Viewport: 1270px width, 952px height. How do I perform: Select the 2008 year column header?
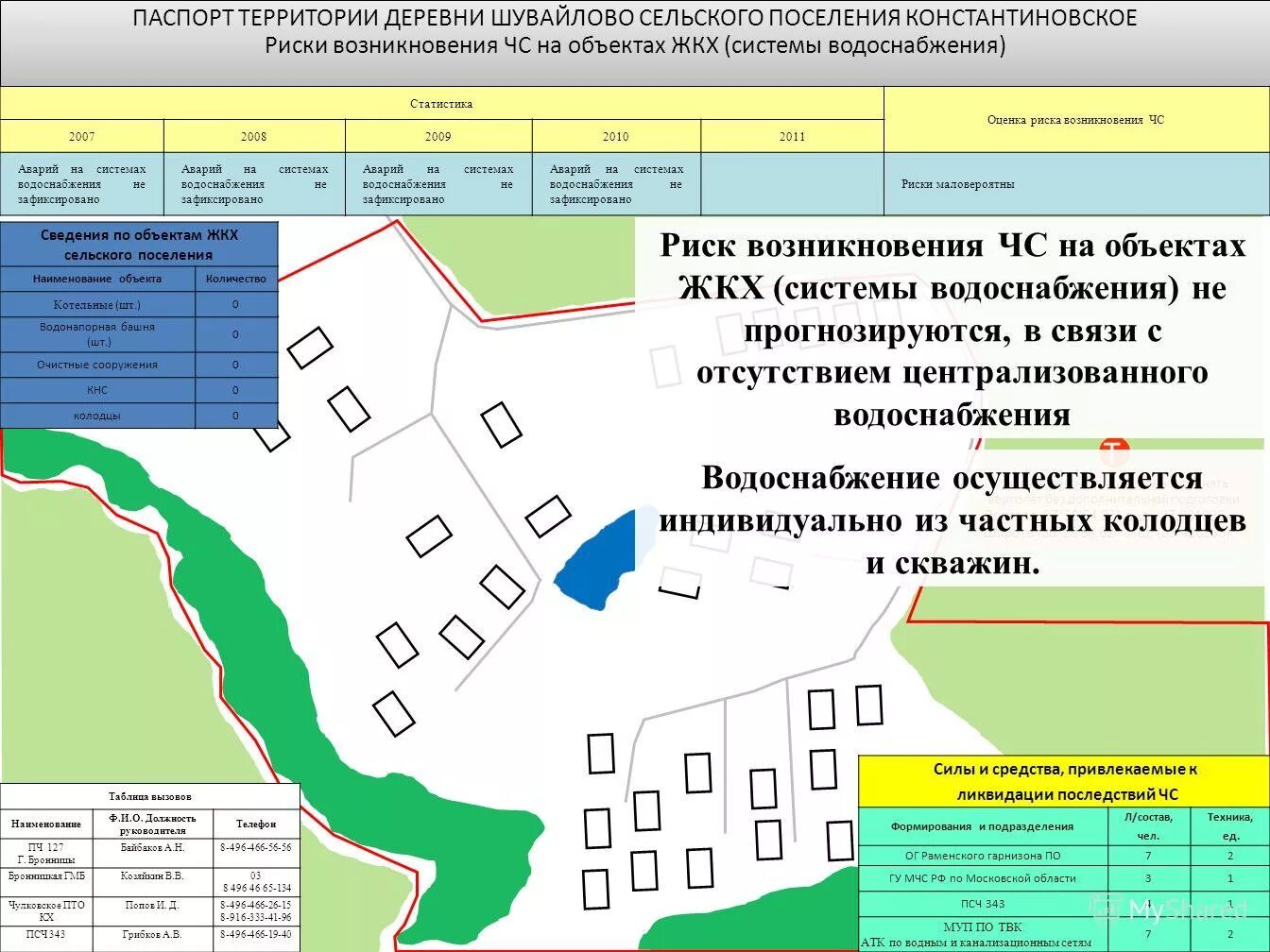254,136
